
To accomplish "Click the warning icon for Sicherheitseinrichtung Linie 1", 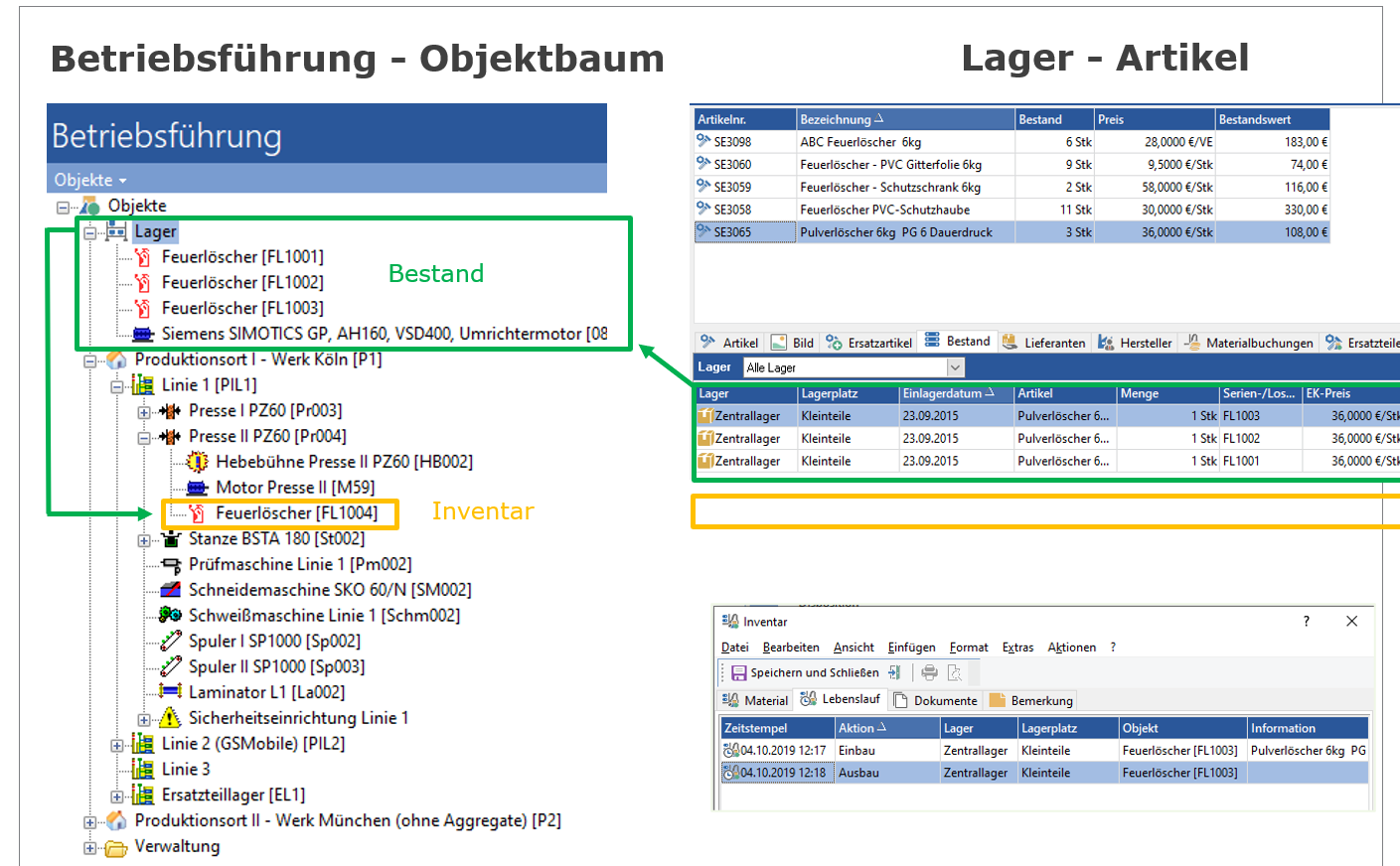I will pyautogui.click(x=170, y=718).
